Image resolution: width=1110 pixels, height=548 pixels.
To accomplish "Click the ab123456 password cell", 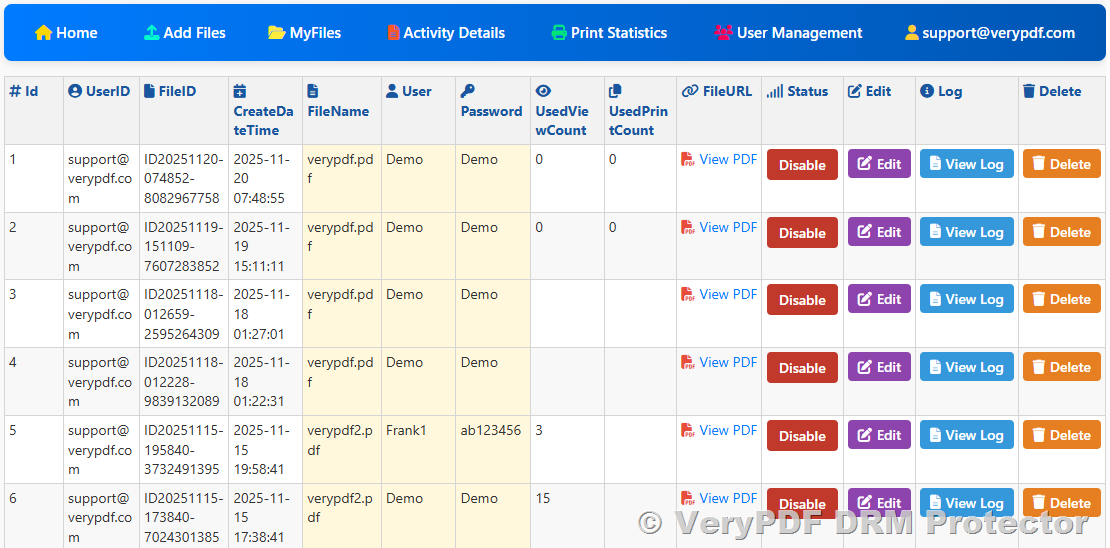I will coord(490,431).
